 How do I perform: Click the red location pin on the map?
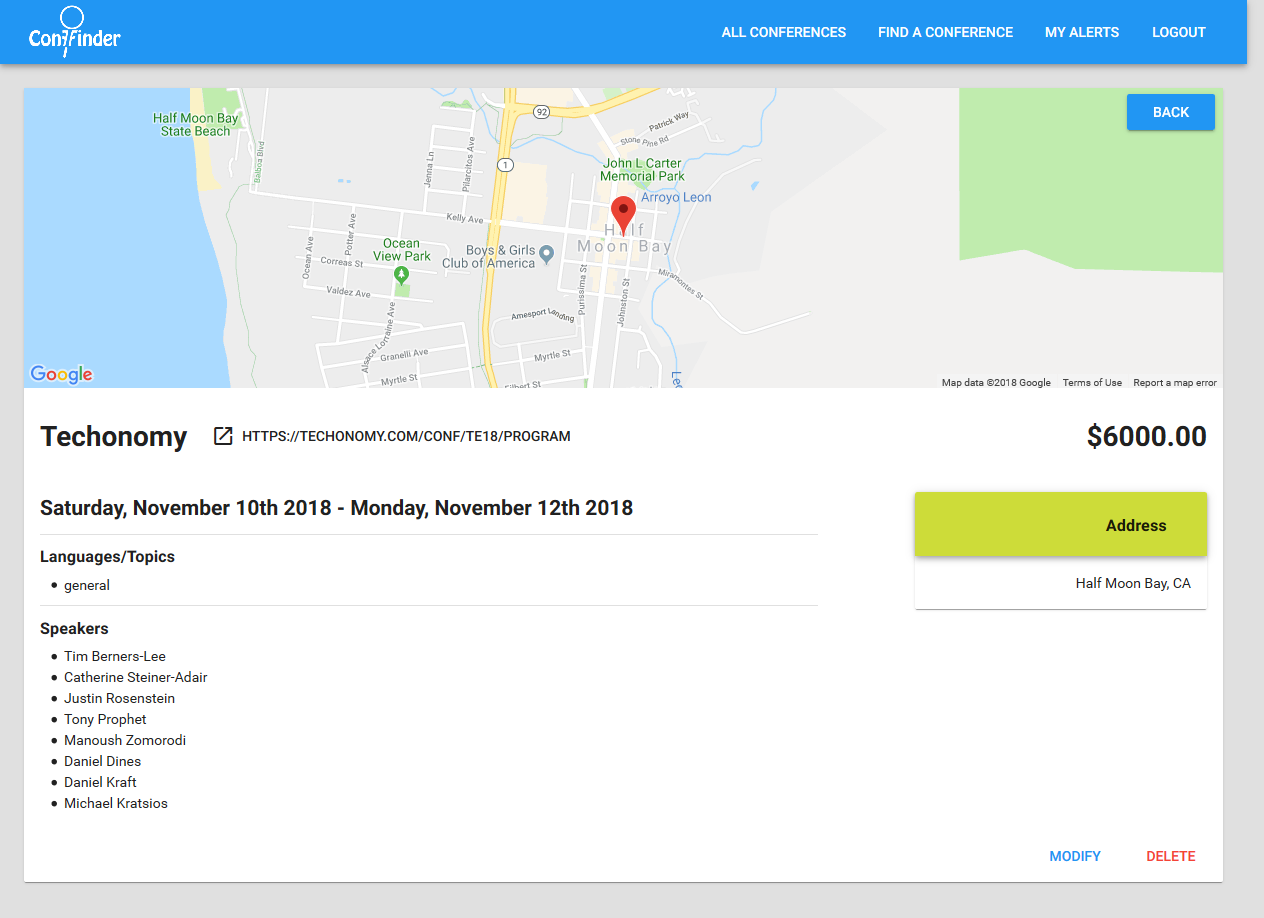623,215
